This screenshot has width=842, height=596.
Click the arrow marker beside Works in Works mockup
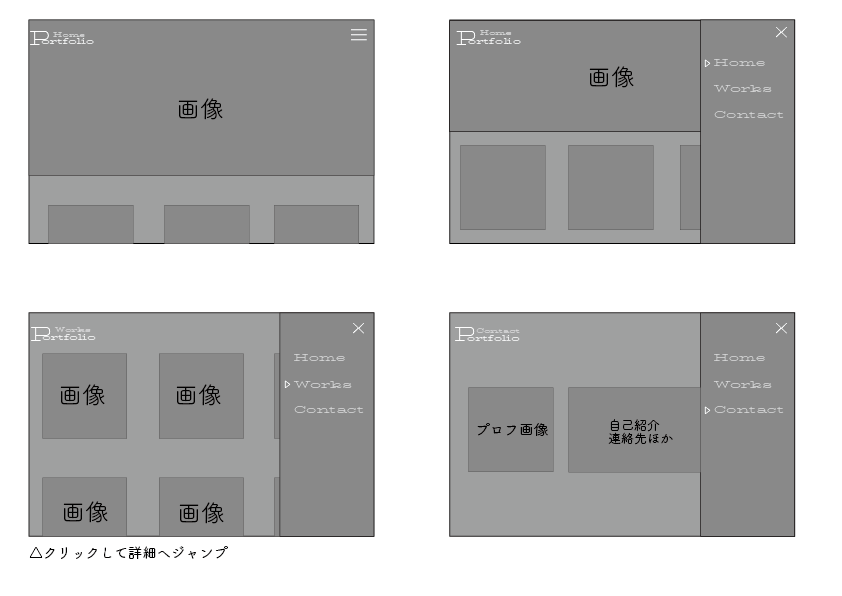pyautogui.click(x=287, y=384)
